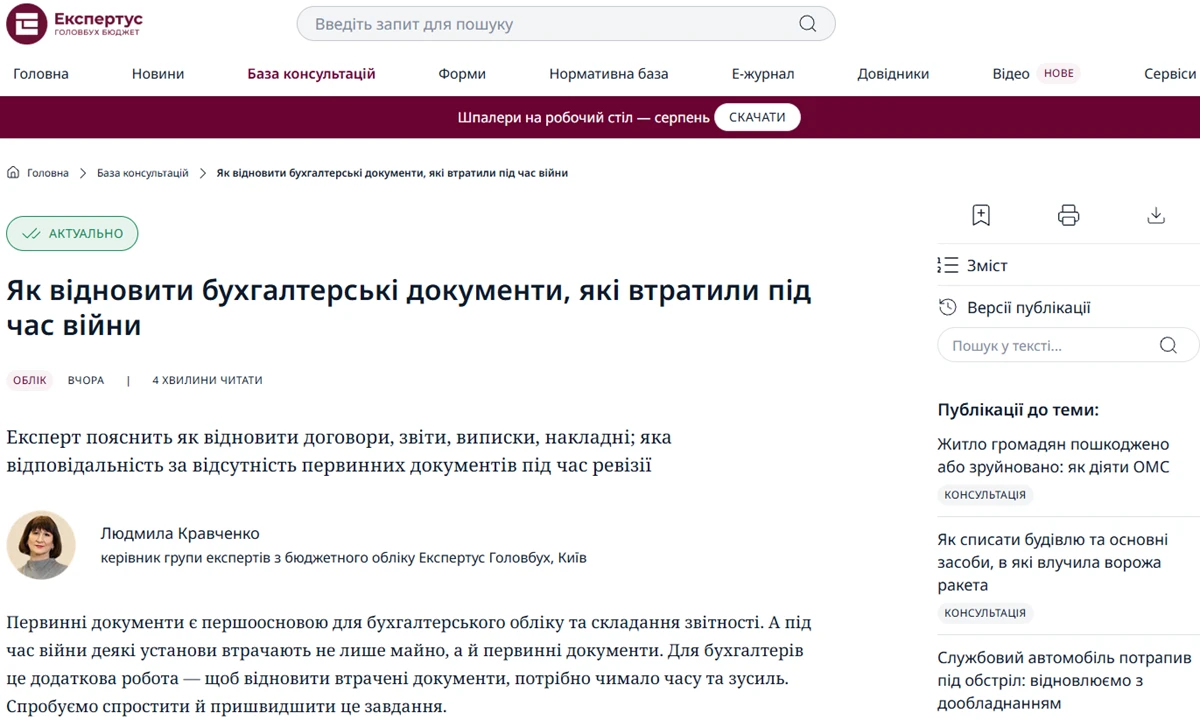
Task: Open 'Житло громадян пошкоджено або зруйновано' article
Action: click(x=1053, y=455)
